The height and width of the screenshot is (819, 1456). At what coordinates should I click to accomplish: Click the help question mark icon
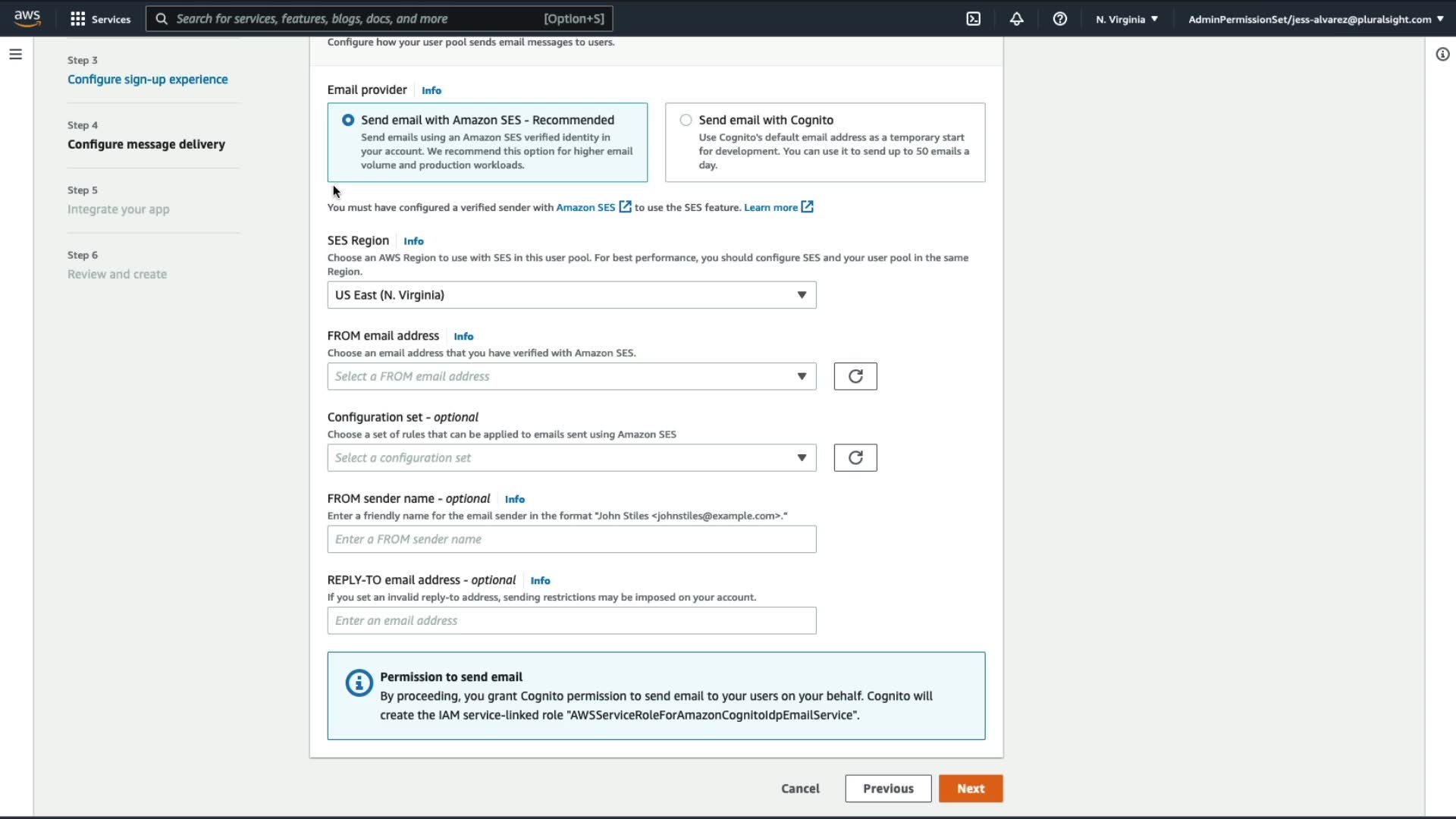click(1059, 19)
